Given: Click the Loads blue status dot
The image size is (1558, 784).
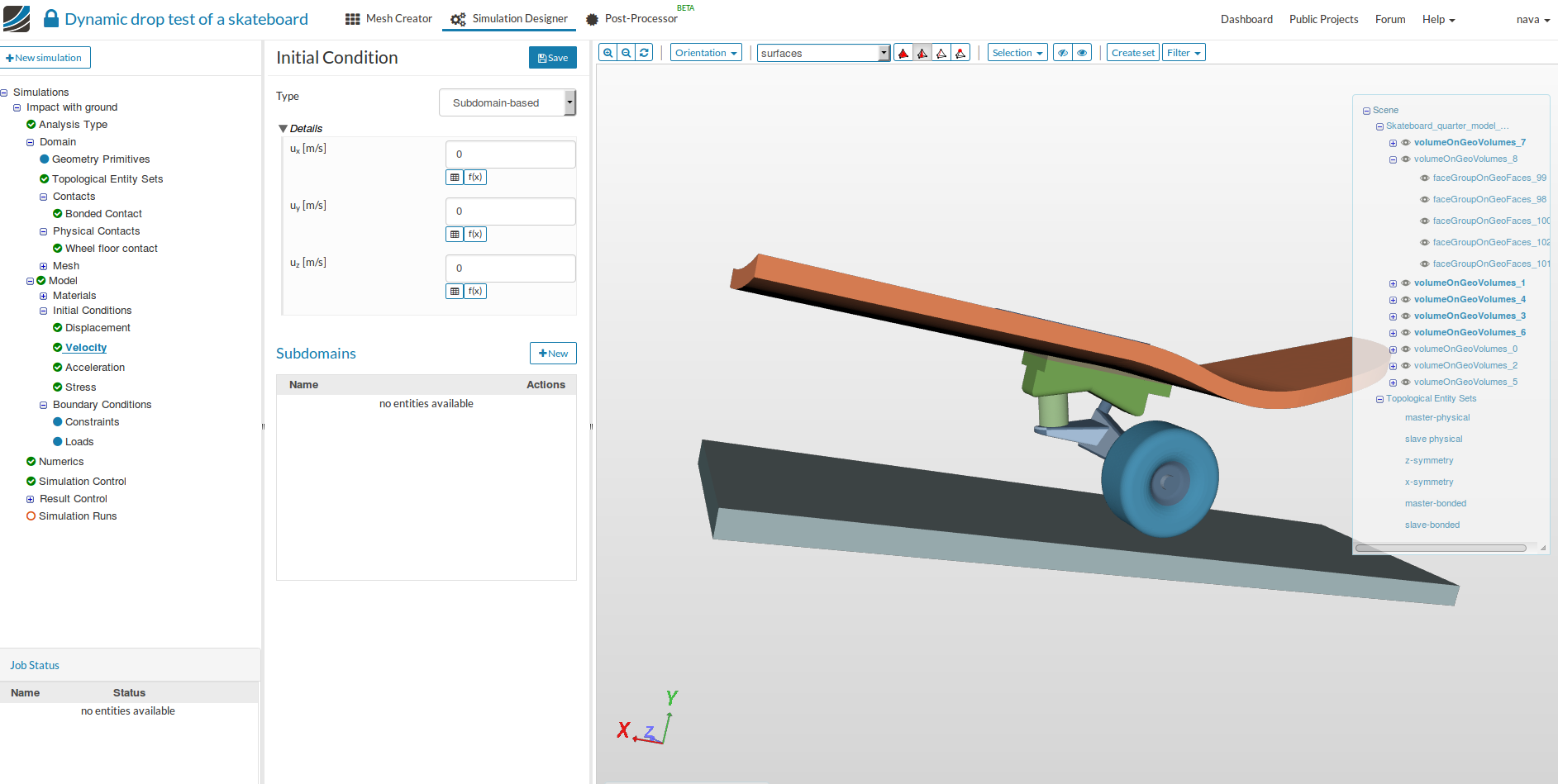Looking at the screenshot, I should (x=58, y=442).
